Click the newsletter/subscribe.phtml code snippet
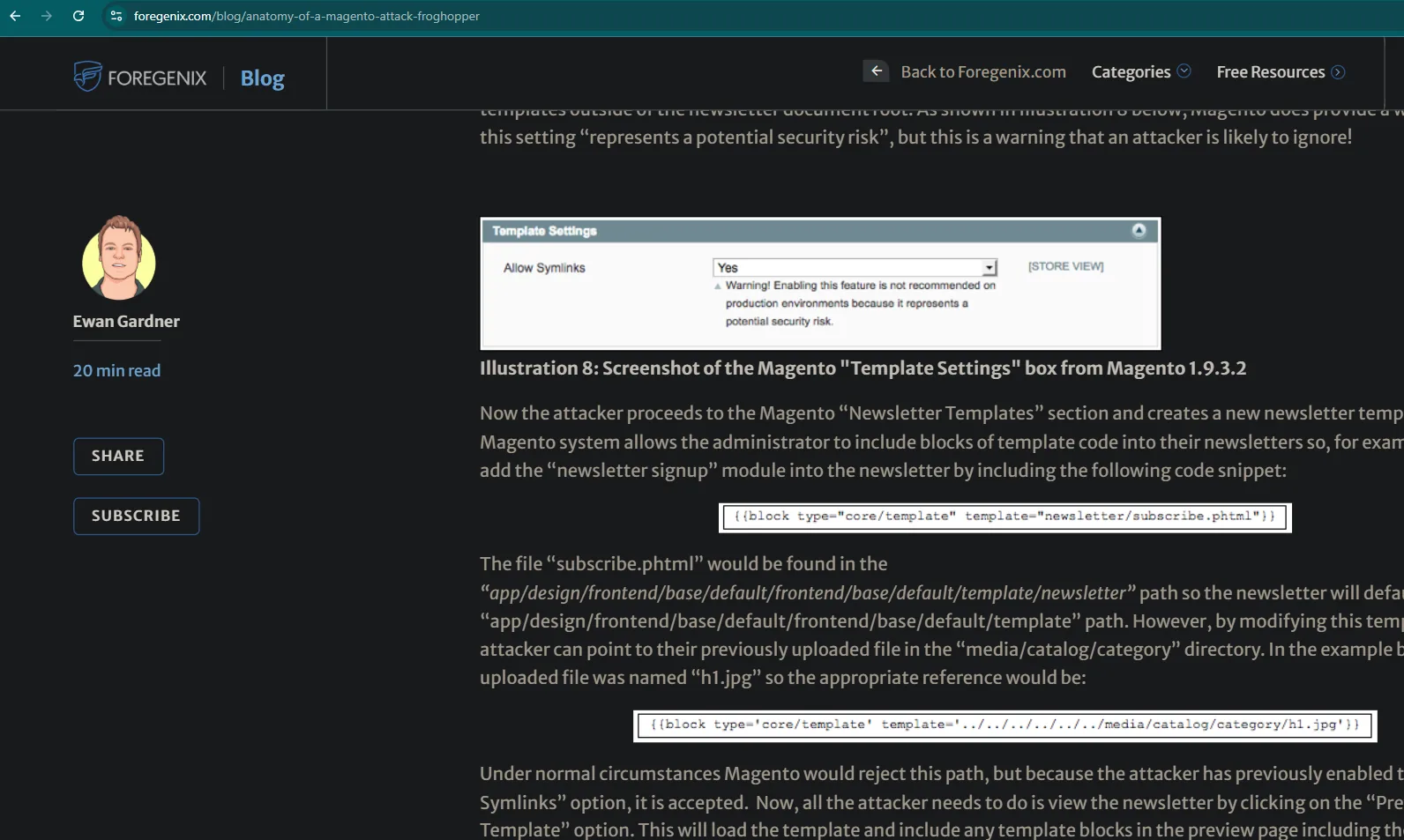Viewport: 1404px width, 840px height. 1004,517
